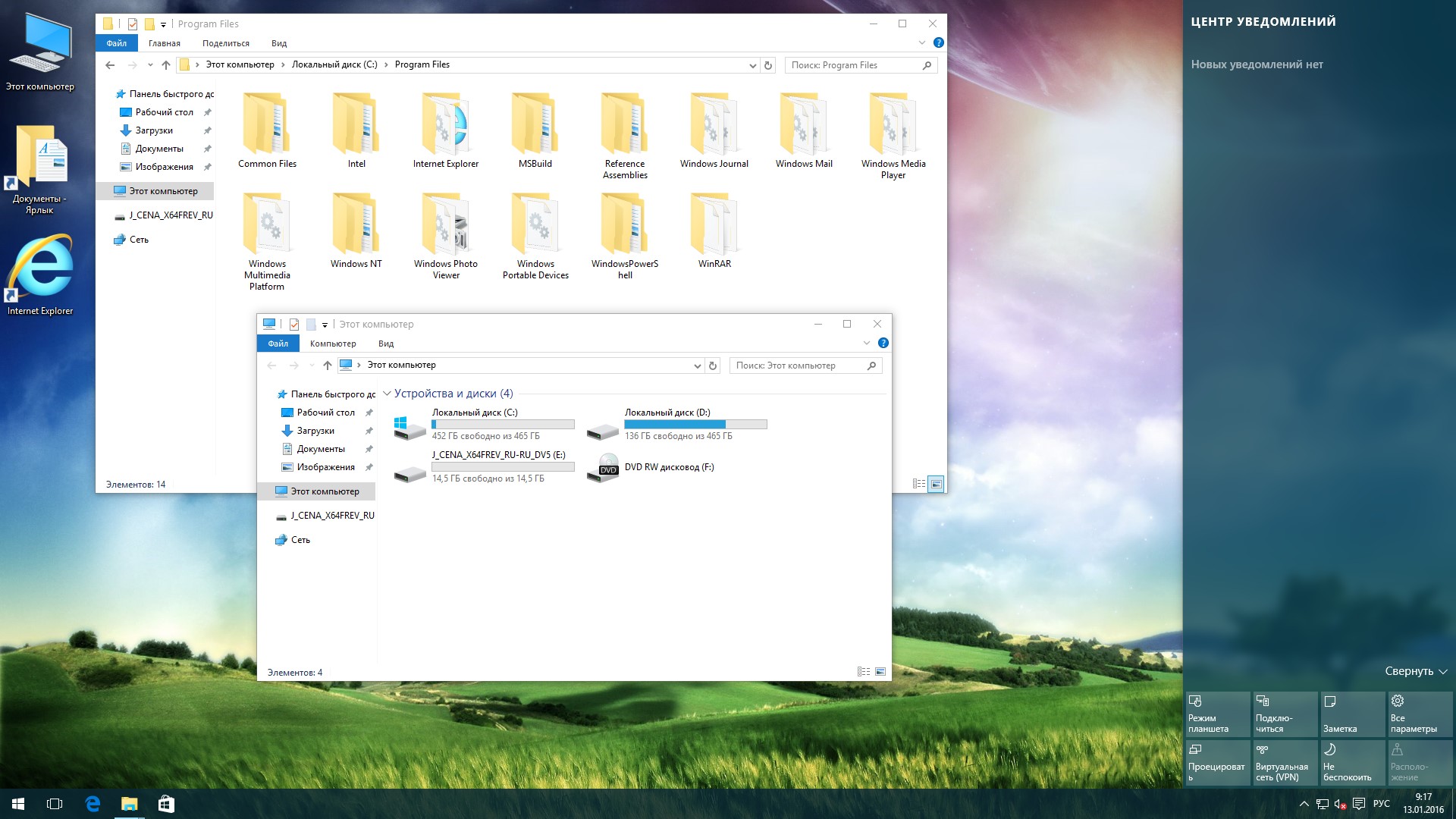Toggle list view in This PC window
This screenshot has height=819, width=1456.
(x=863, y=671)
